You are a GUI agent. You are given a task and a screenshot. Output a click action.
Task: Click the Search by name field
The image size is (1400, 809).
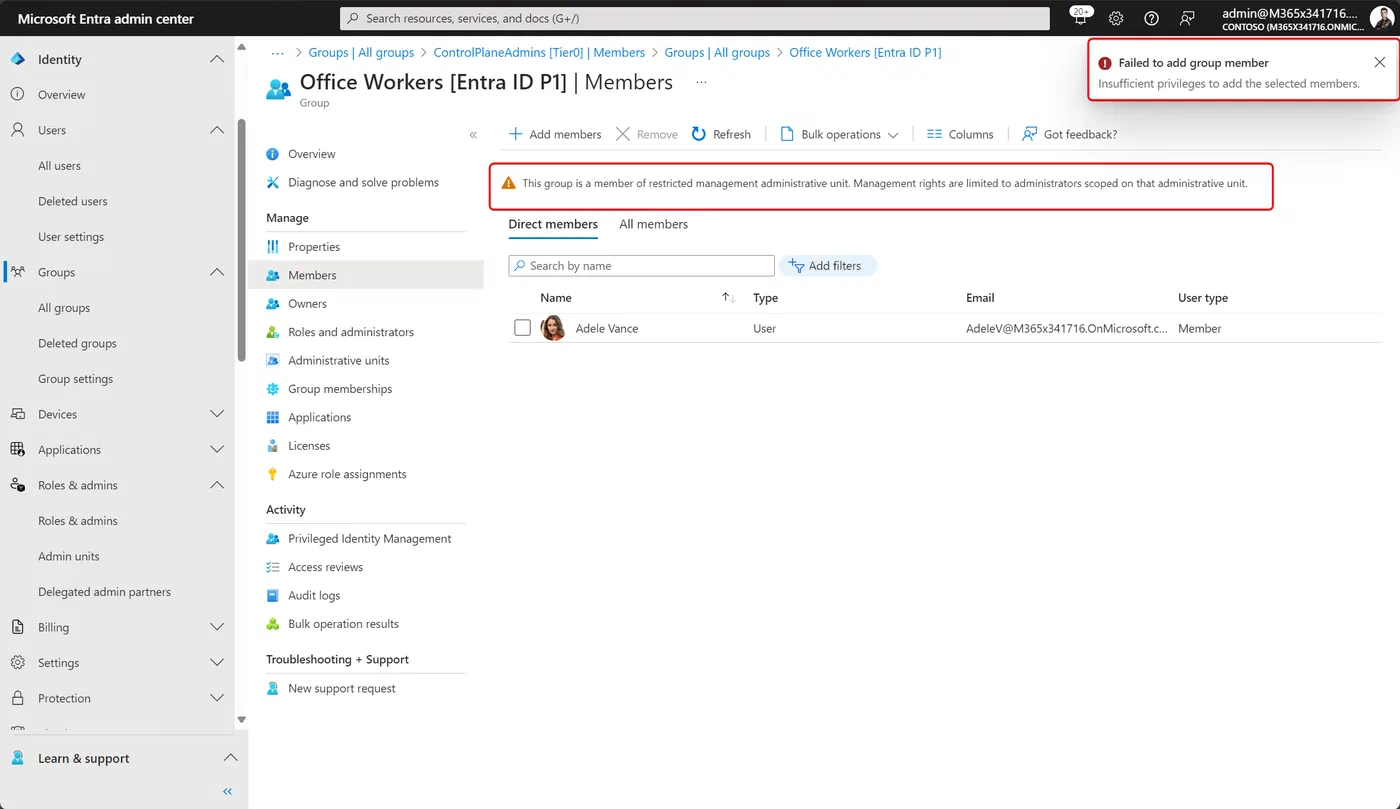click(641, 266)
